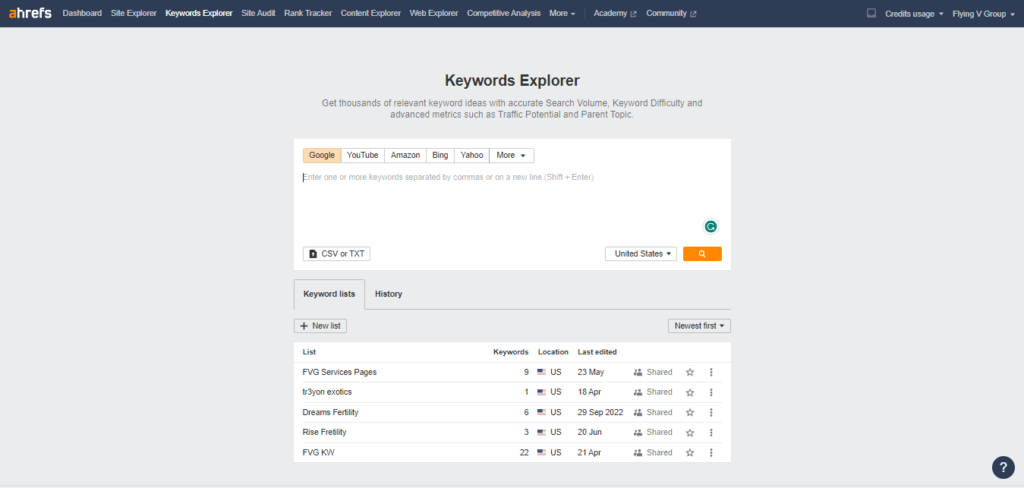This screenshot has height=488, width=1024.
Task: Open FVG KW list
Action: coord(319,453)
